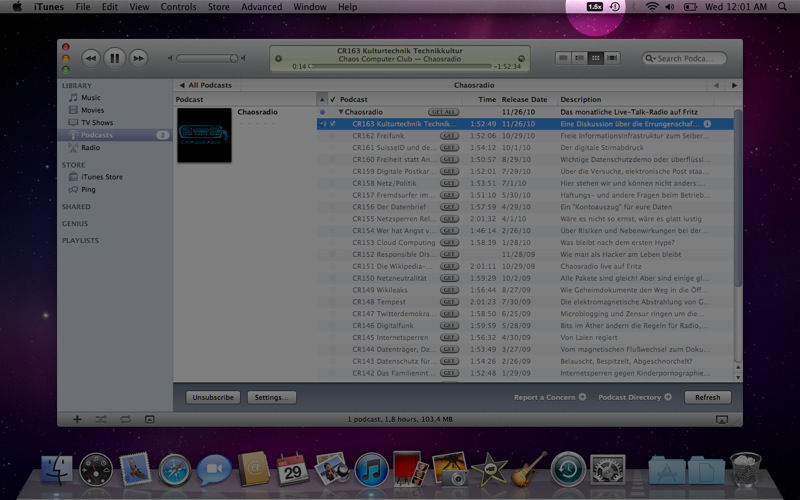Go to next page with right arrow
This screenshot has width=800, height=500.
(734, 85)
